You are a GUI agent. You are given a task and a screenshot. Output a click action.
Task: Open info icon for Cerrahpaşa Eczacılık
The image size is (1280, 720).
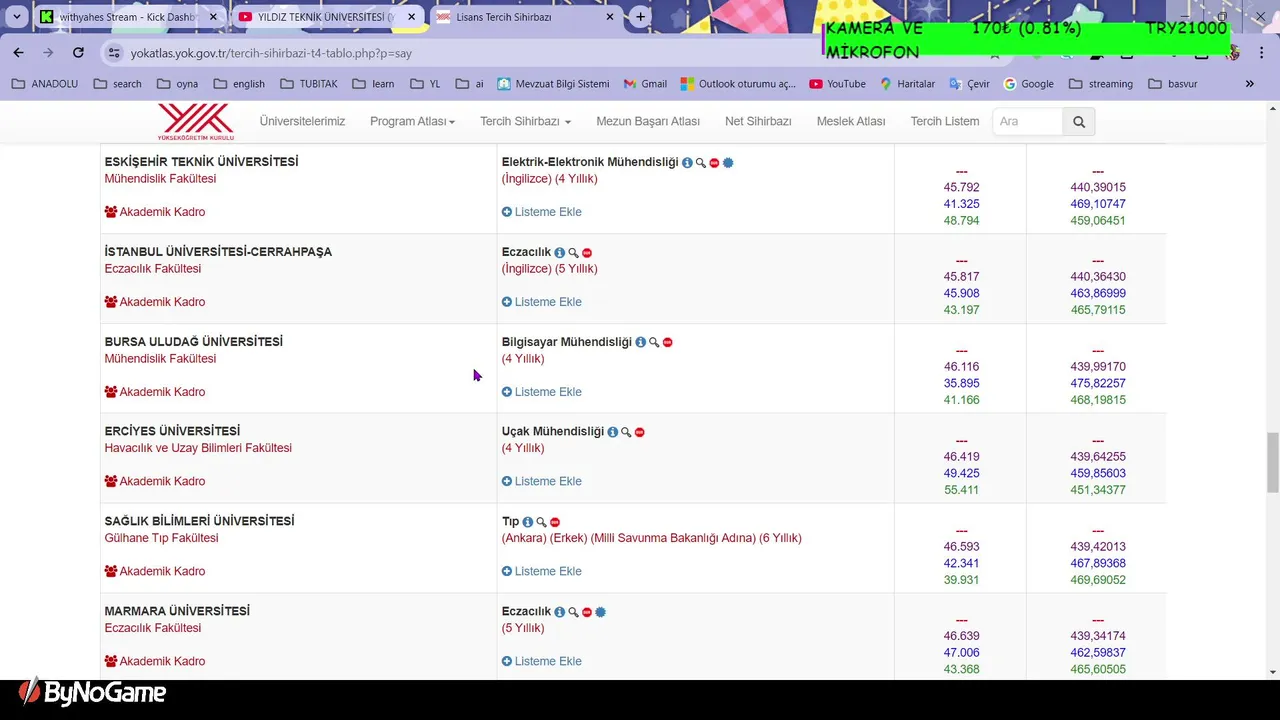point(559,252)
